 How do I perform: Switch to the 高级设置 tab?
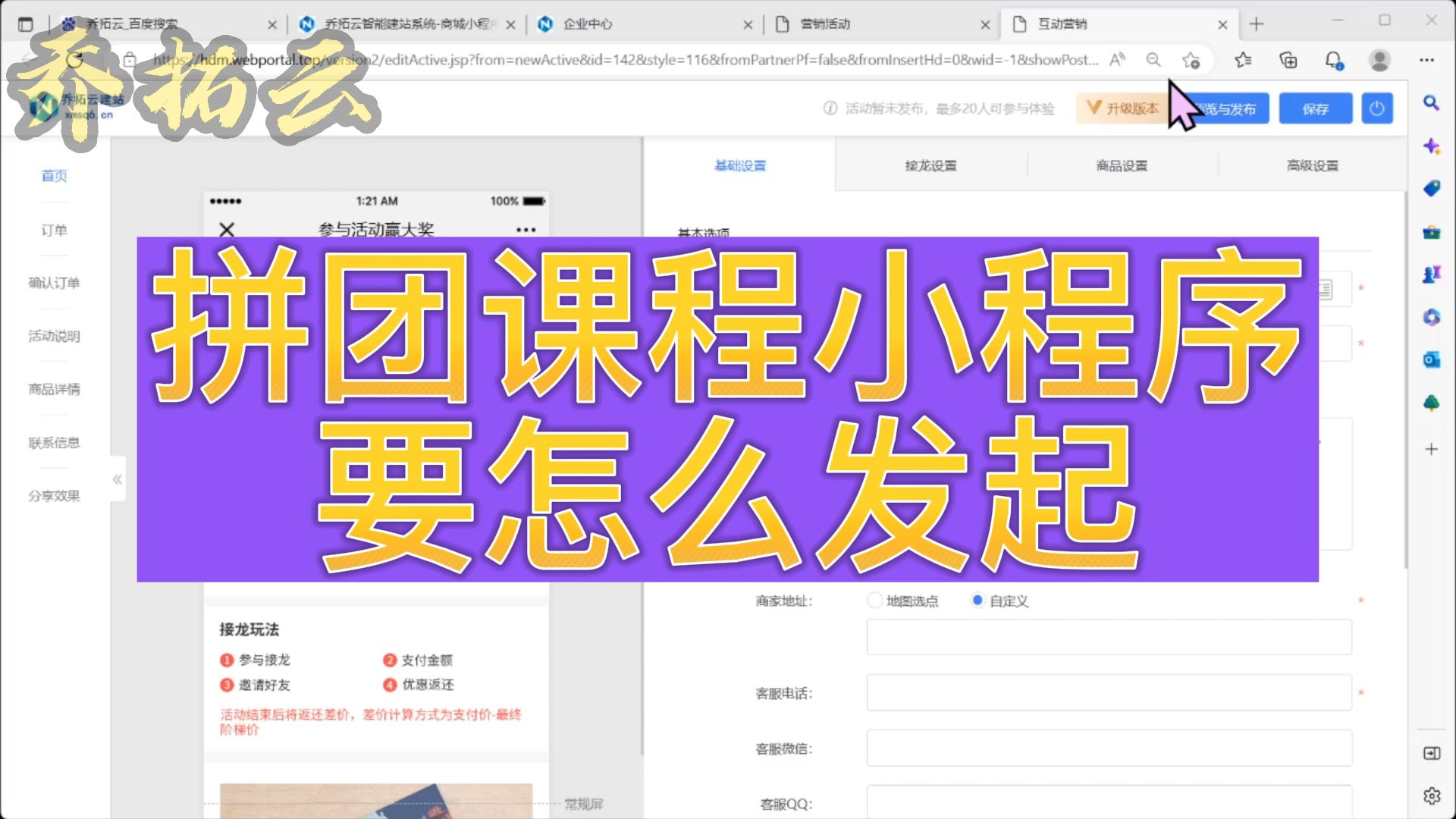point(1312,165)
